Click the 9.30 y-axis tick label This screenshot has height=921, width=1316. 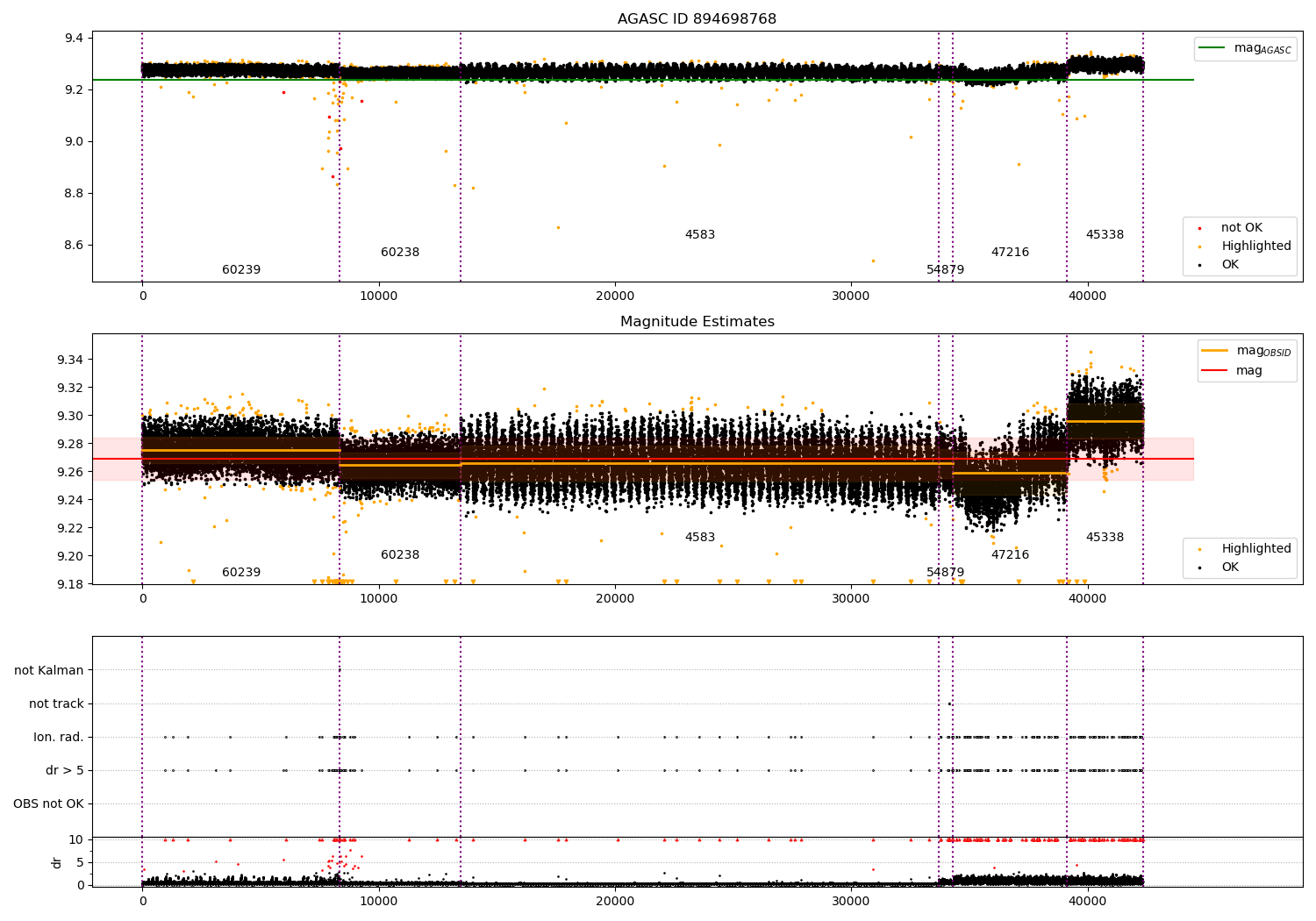tap(71, 416)
